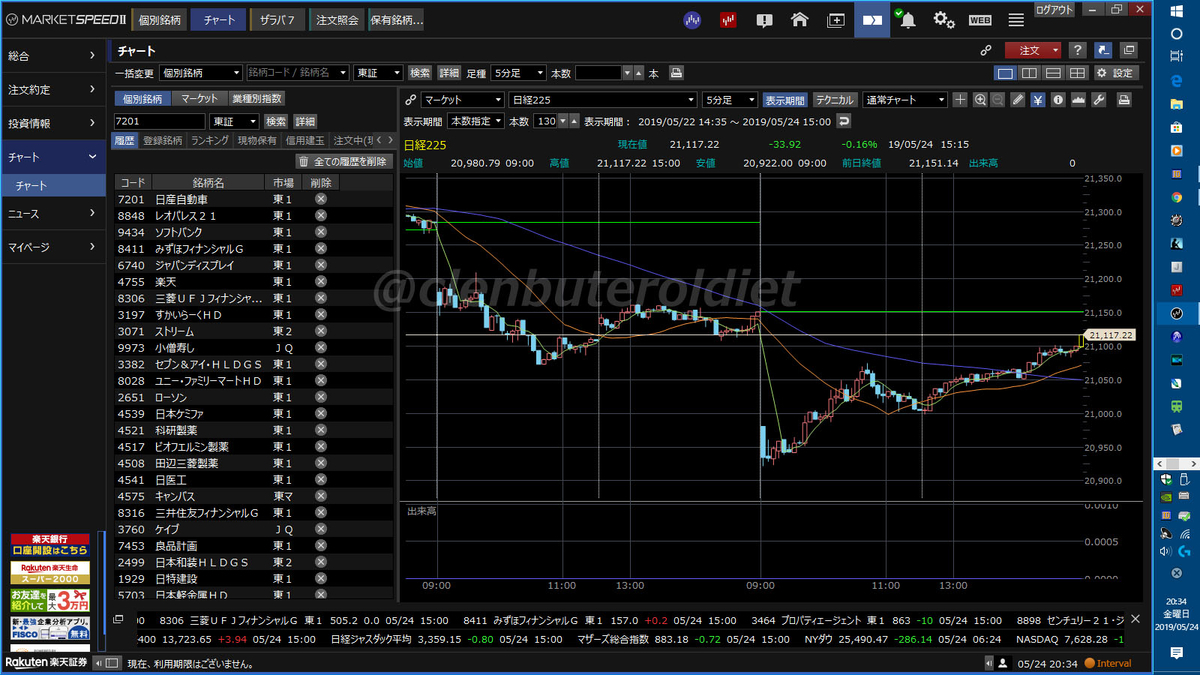Open the 日経225 symbol dropdown
This screenshot has width=1200, height=675.
point(603,100)
